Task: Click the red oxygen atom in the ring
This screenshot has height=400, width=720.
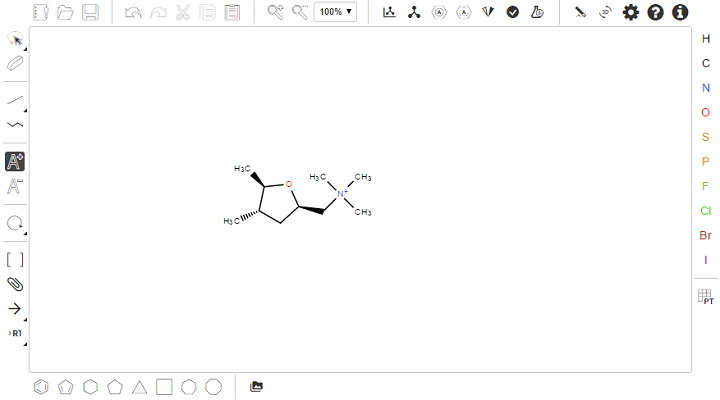Action: click(288, 184)
